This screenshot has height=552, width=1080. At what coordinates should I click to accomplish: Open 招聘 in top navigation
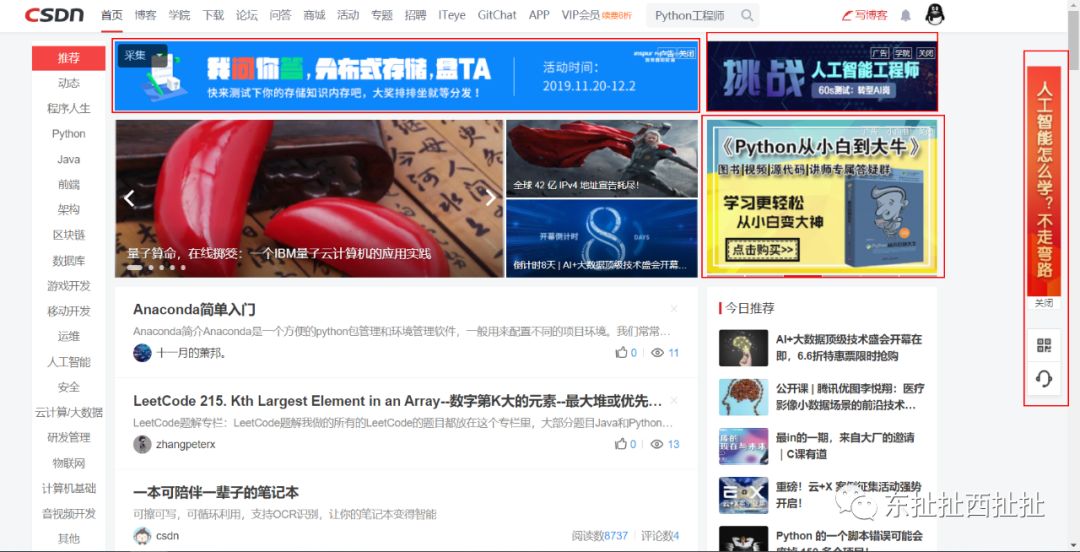(x=415, y=15)
